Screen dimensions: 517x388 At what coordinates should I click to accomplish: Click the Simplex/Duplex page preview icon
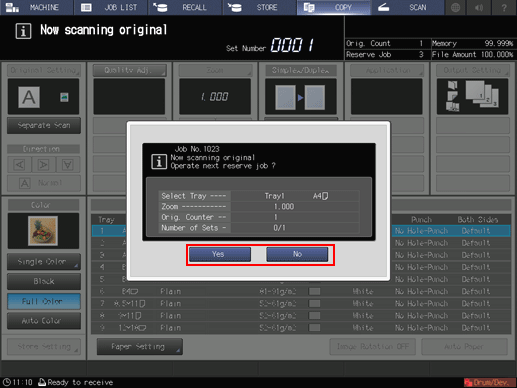300,97
